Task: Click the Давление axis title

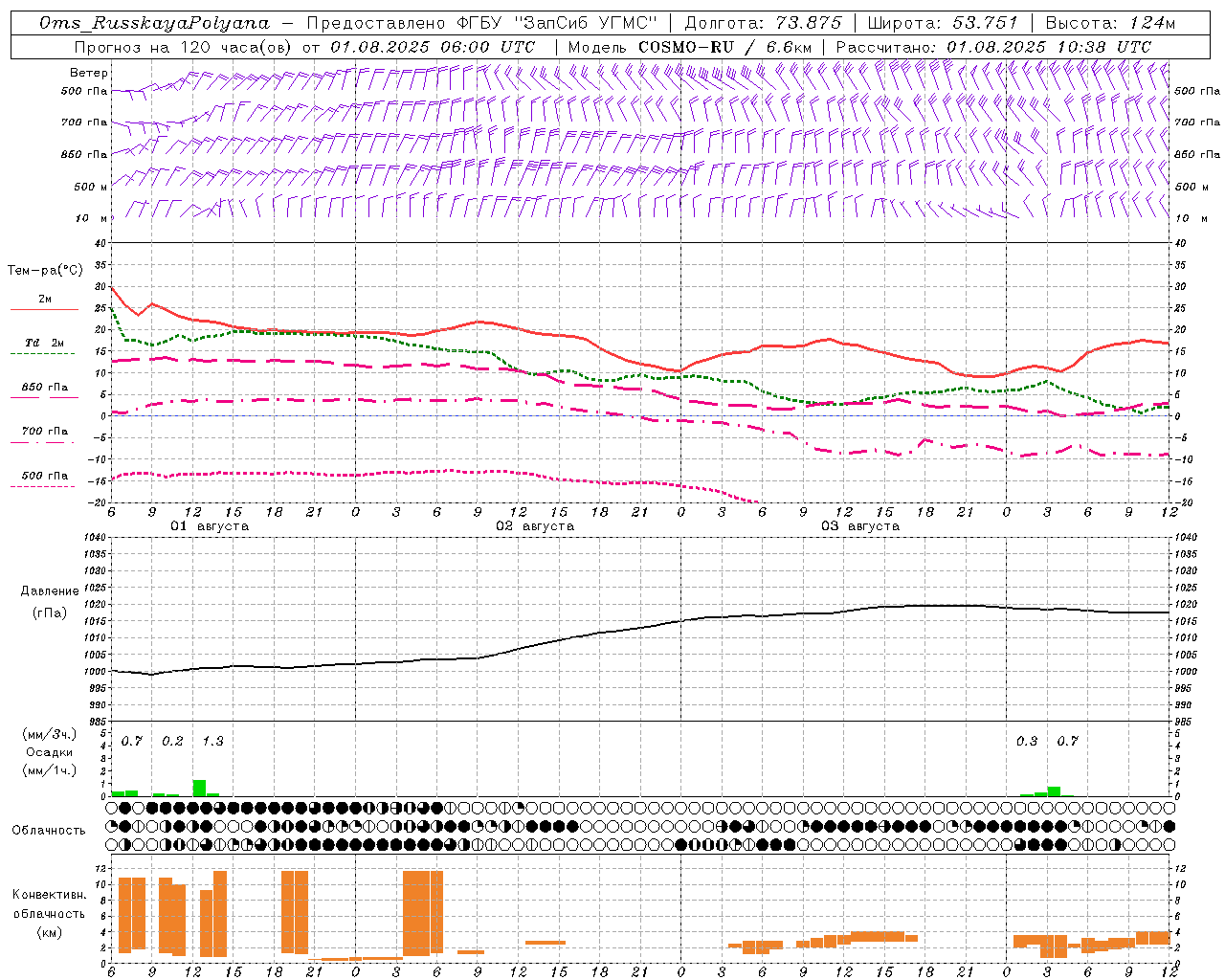Action: [49, 591]
